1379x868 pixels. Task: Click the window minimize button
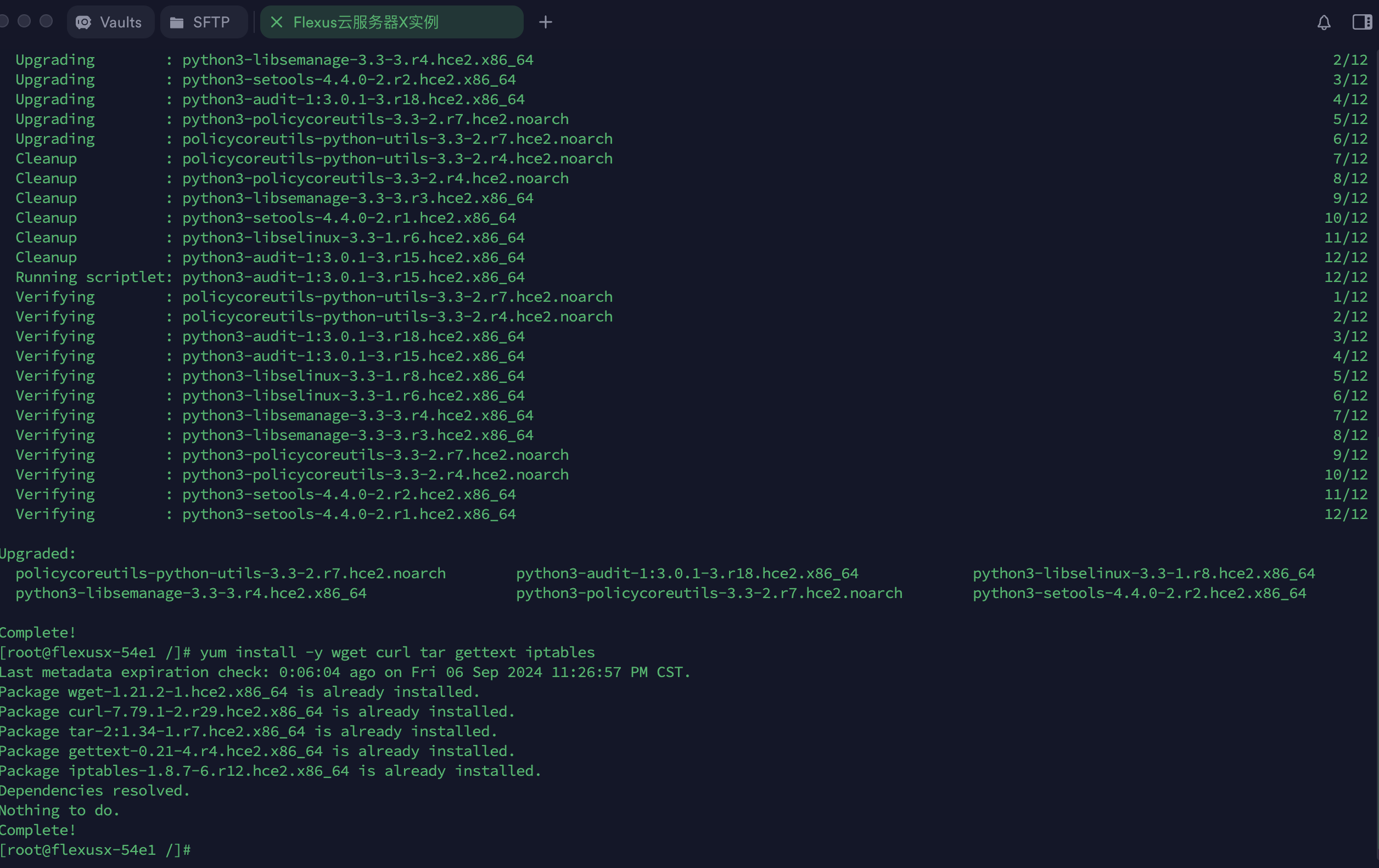pos(24,21)
